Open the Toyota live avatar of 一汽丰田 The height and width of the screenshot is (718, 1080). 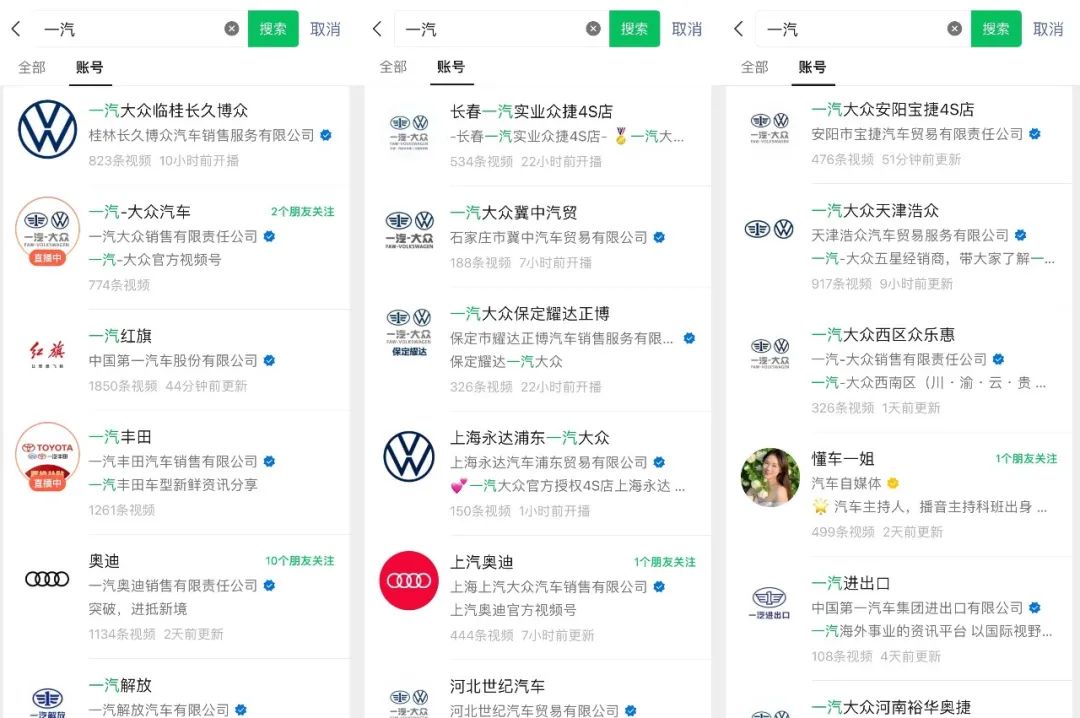[48, 456]
